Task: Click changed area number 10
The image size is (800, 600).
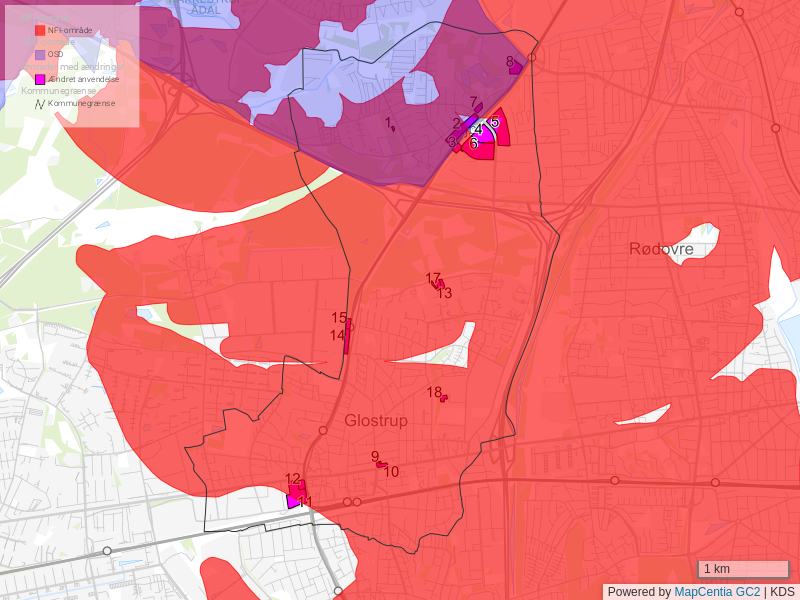Action: click(x=382, y=464)
